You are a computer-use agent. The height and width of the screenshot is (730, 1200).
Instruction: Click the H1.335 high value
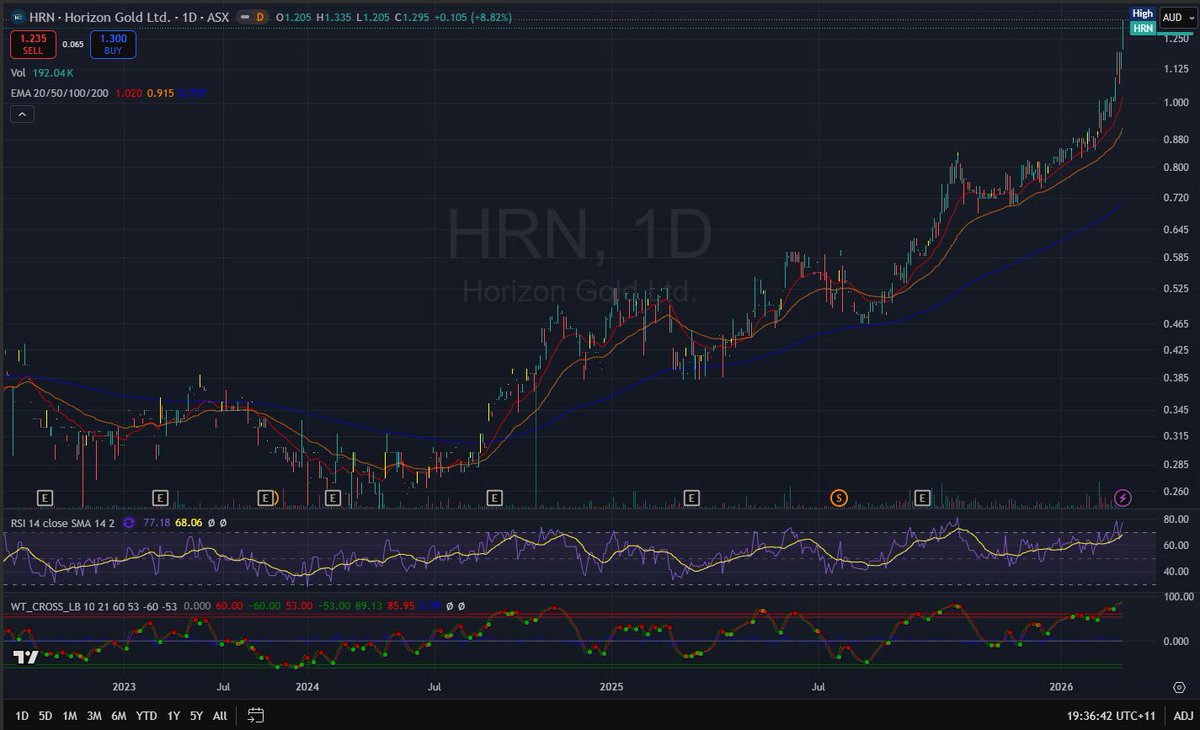pyautogui.click(x=334, y=17)
